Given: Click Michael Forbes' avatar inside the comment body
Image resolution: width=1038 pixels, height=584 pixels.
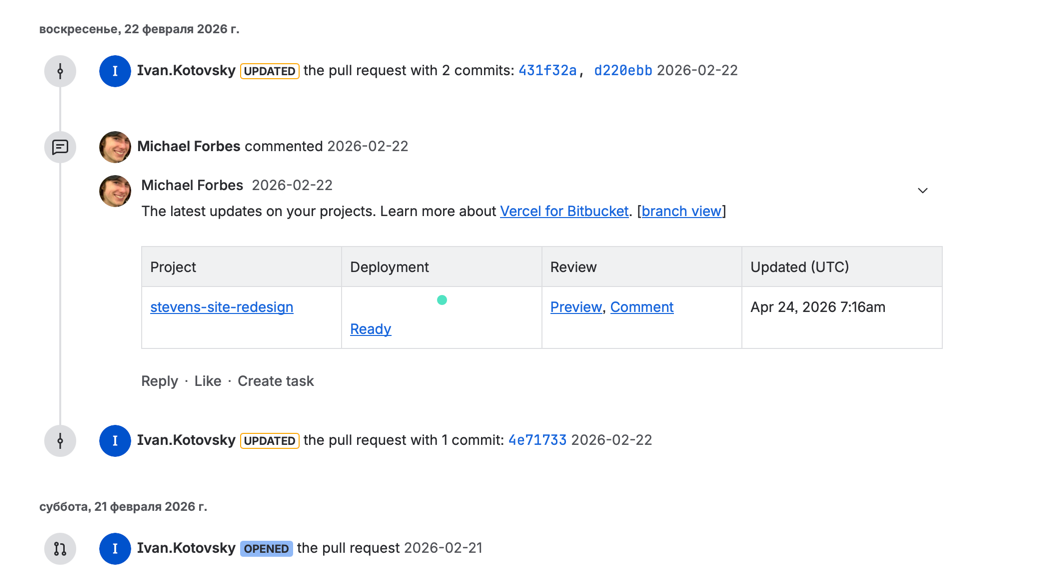Looking at the screenshot, I should point(115,191).
